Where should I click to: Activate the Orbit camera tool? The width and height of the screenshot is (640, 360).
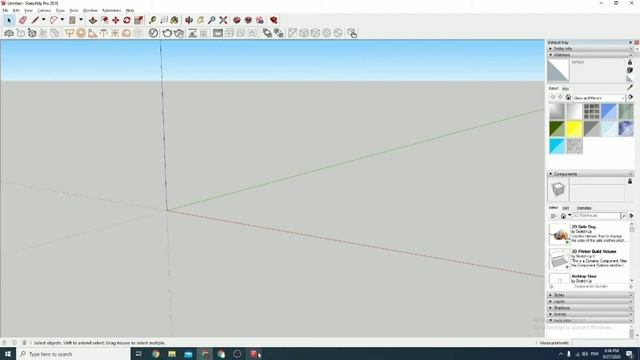189,20
